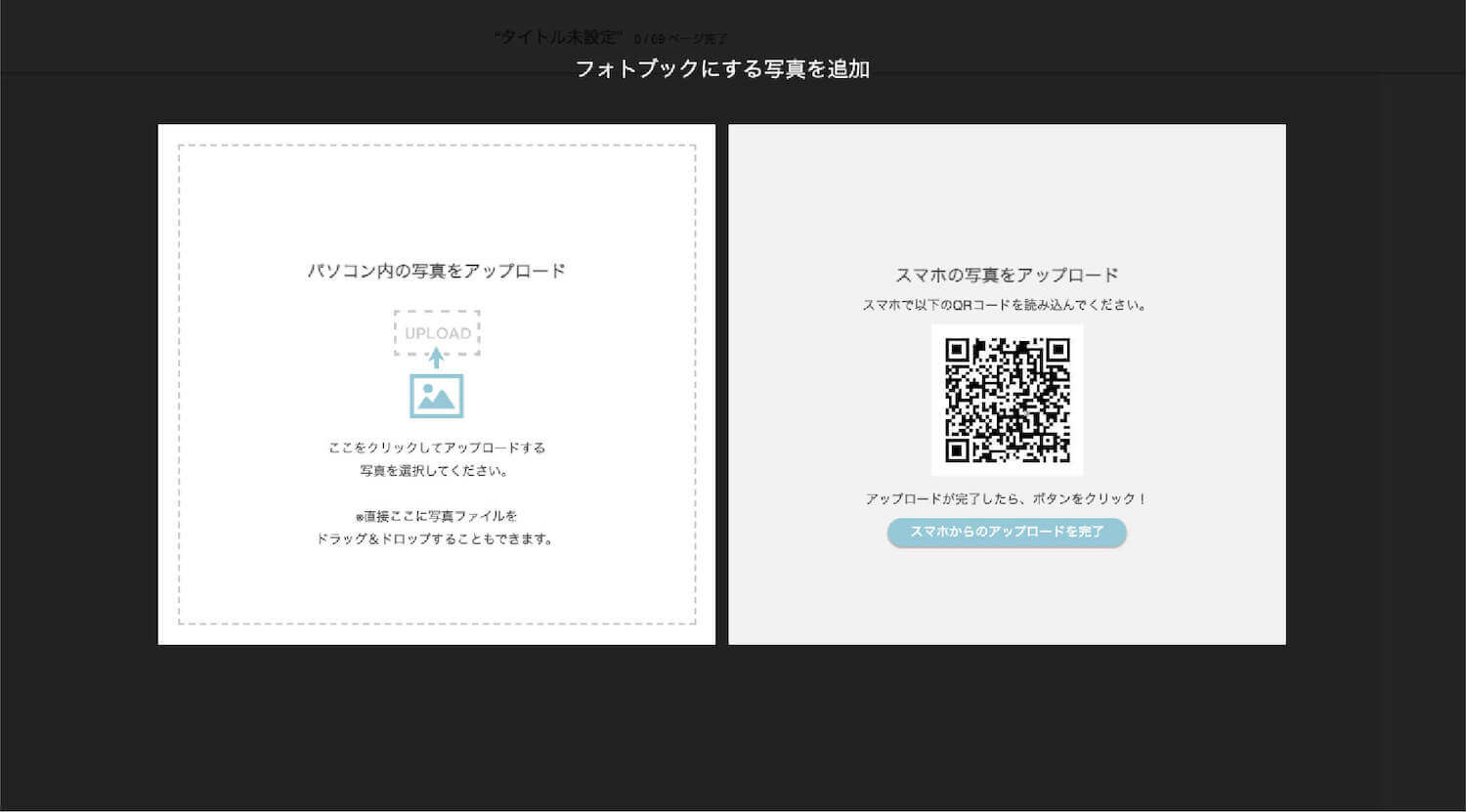This screenshot has width=1466, height=812.
Task: Open the パソコン内の写真をアップロード panel
Action: point(436,270)
